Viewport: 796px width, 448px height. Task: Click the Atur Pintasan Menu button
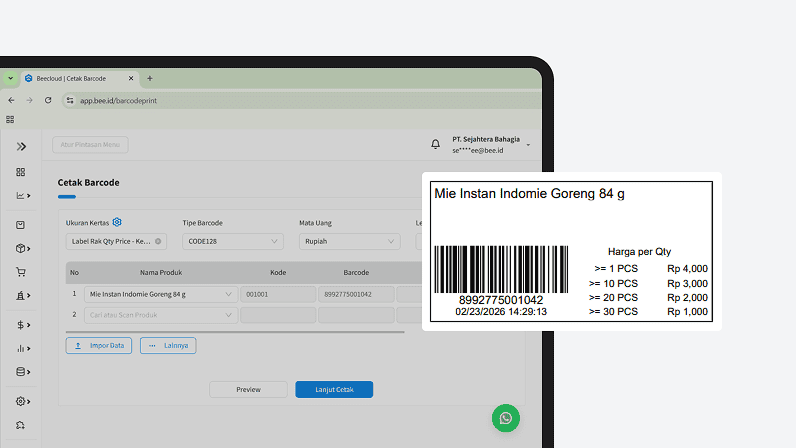click(x=90, y=145)
